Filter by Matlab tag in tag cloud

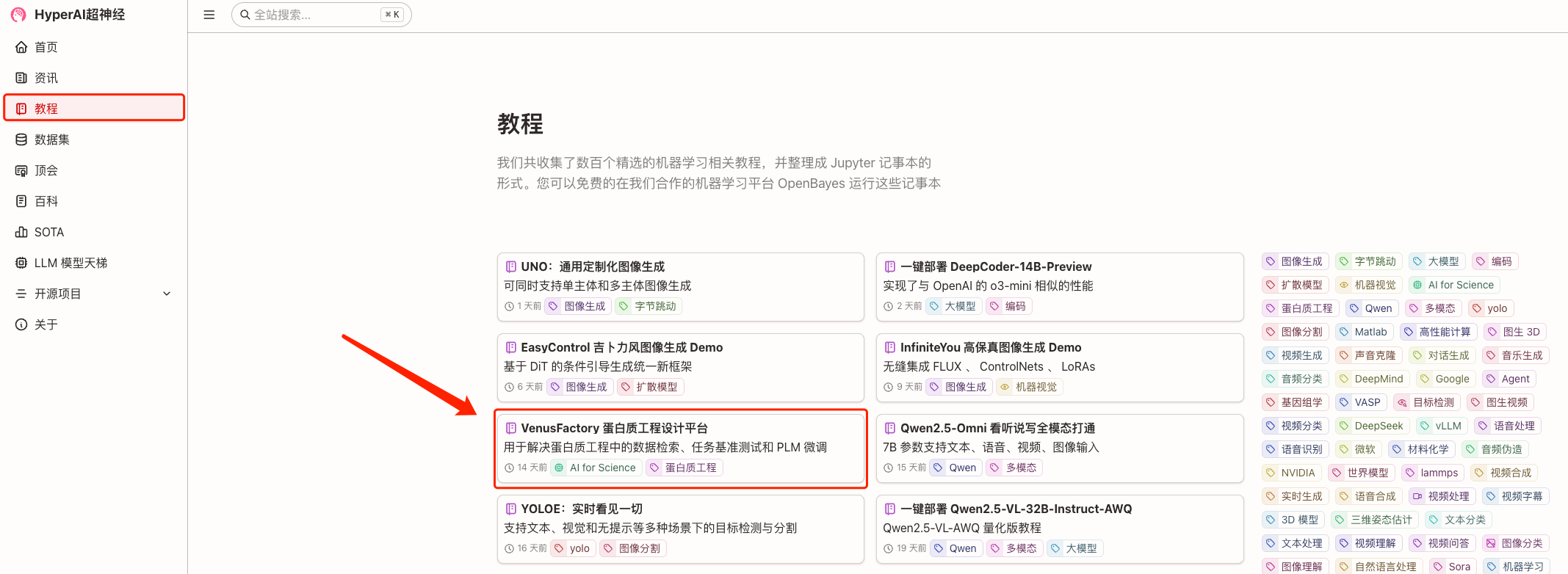point(1364,332)
